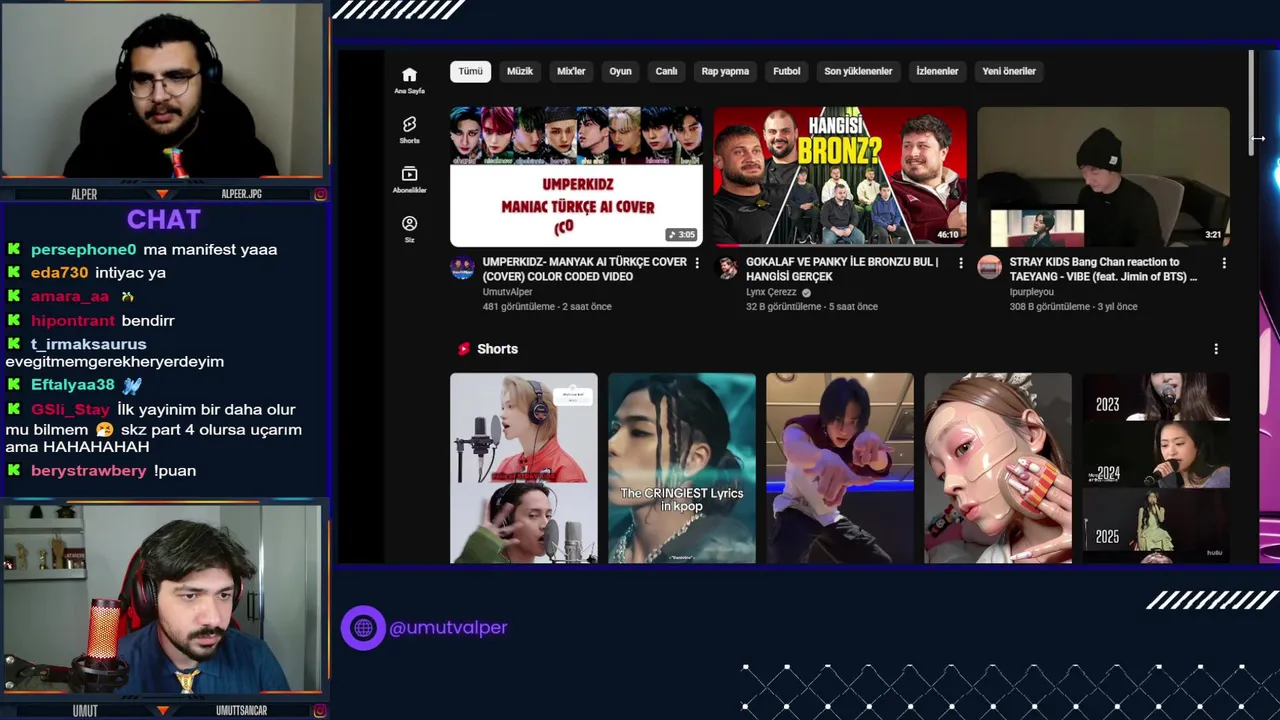Click the ALPEER.JPG label

pos(241,194)
